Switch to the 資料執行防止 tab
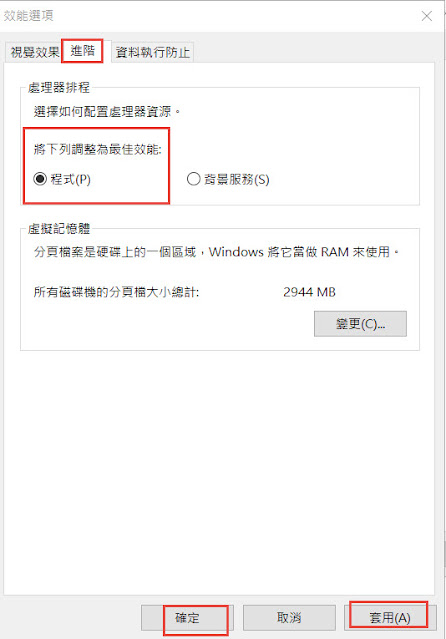 coord(152,52)
